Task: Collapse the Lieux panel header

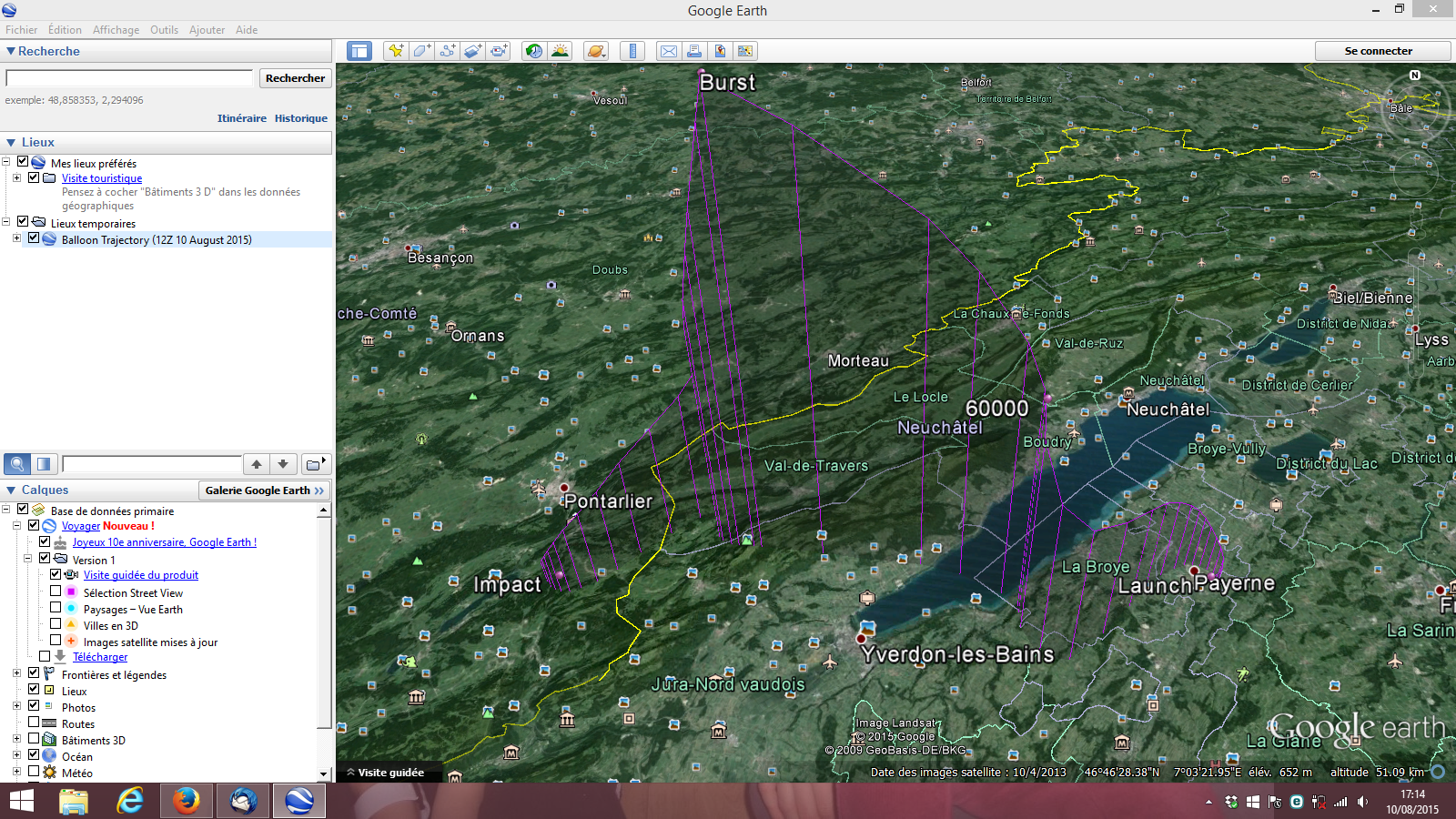Action: [x=11, y=142]
